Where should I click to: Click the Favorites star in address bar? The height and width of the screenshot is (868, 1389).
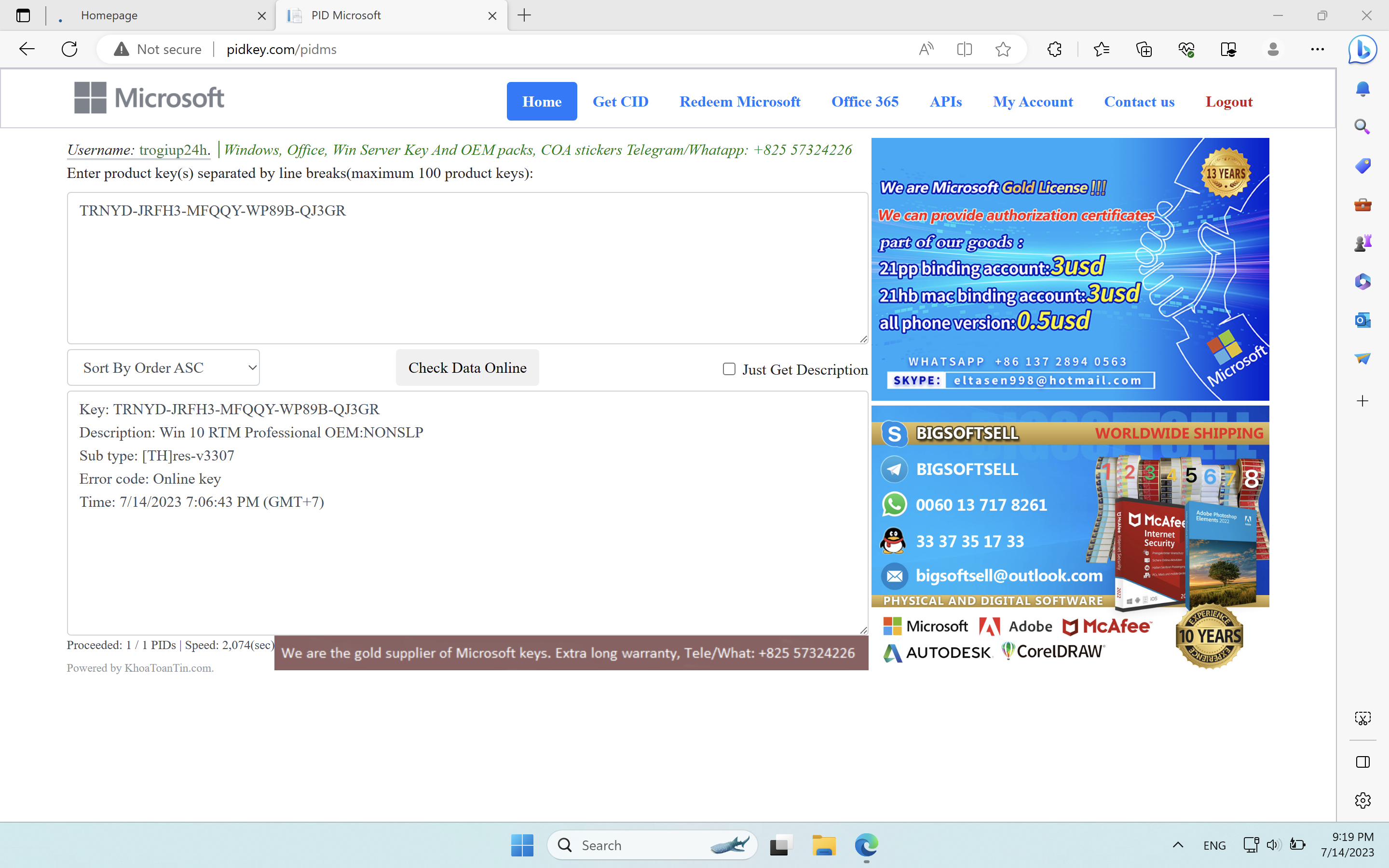pos(1003,49)
